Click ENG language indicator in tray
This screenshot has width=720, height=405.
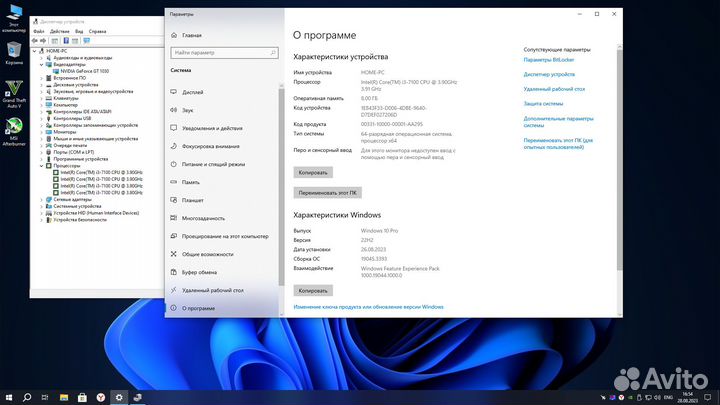coord(669,397)
